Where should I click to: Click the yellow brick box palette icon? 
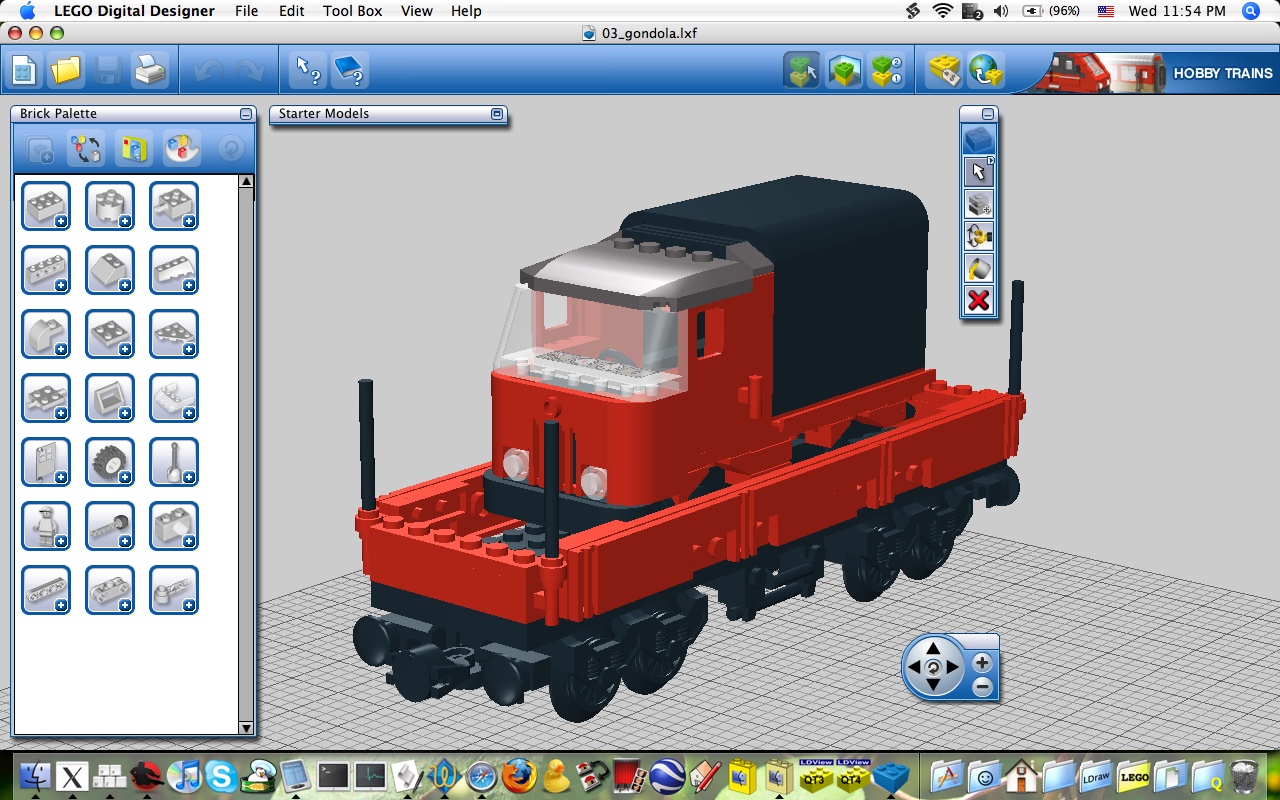134,149
